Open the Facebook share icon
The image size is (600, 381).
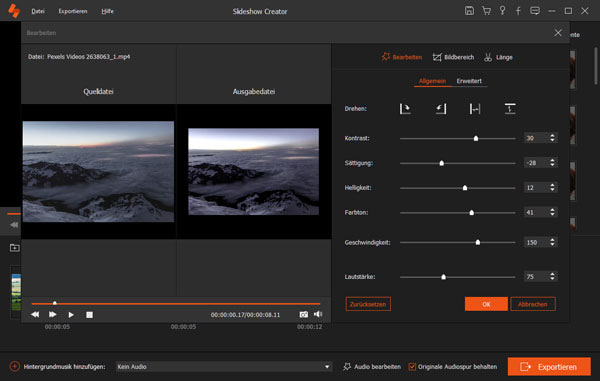coord(518,11)
